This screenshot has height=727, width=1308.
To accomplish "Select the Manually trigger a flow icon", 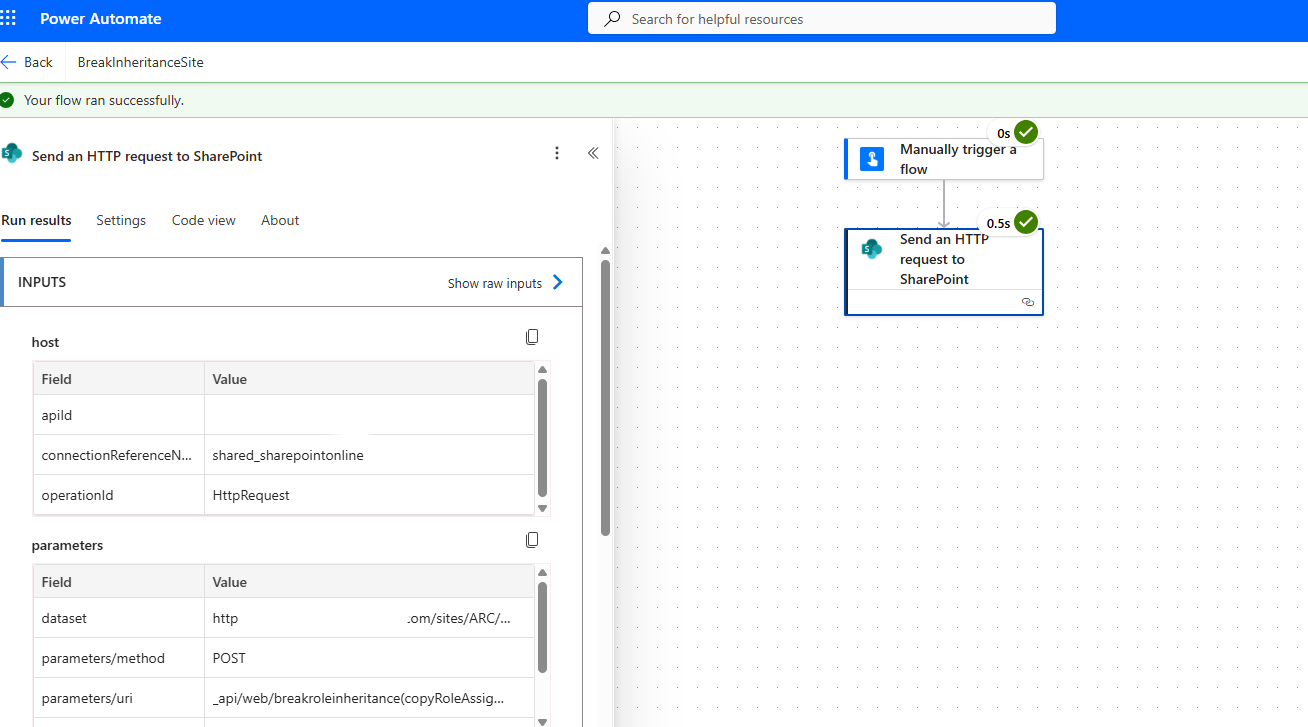I will tap(872, 159).
